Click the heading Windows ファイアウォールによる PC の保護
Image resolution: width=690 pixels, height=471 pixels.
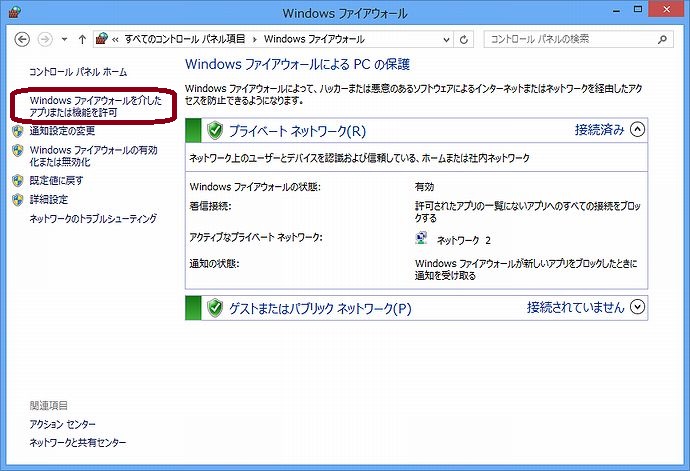(x=297, y=64)
